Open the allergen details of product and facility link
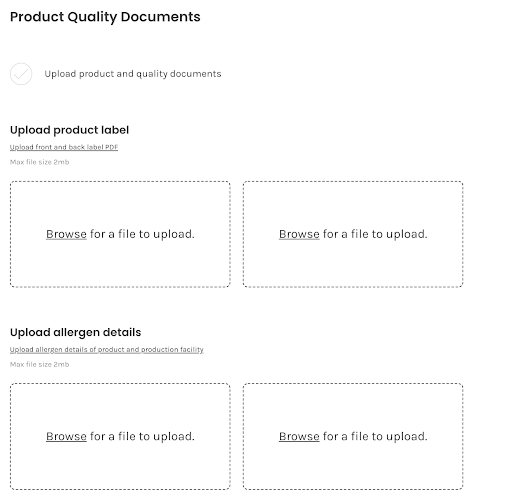 click(106, 349)
